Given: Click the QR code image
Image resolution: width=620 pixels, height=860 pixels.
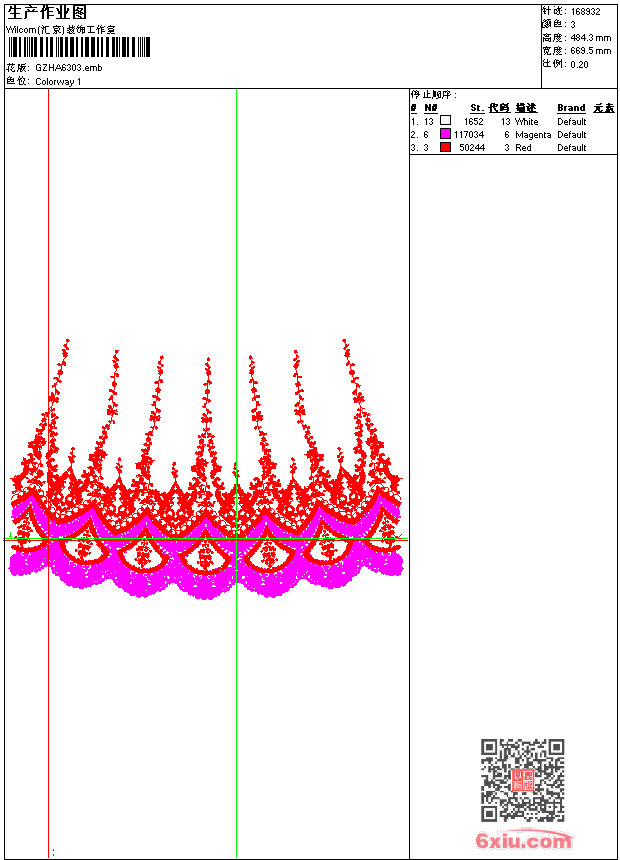Looking at the screenshot, I should pyautogui.click(x=523, y=780).
